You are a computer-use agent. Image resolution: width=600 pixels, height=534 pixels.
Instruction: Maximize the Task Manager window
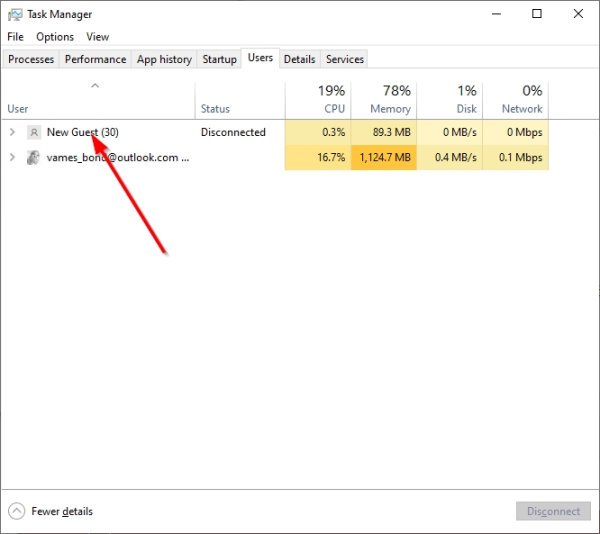537,14
